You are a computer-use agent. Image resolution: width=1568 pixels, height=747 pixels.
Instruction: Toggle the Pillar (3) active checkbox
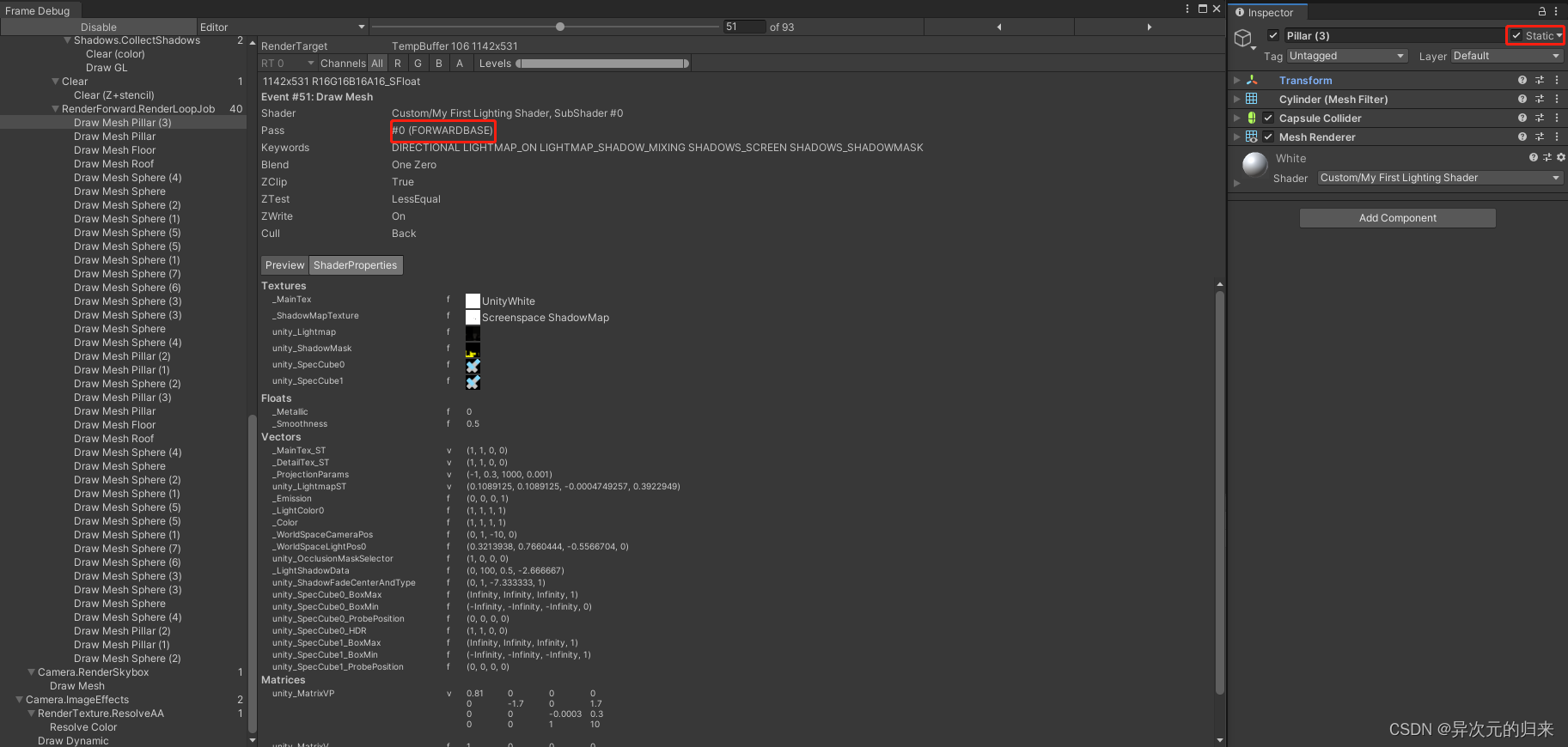(1273, 35)
